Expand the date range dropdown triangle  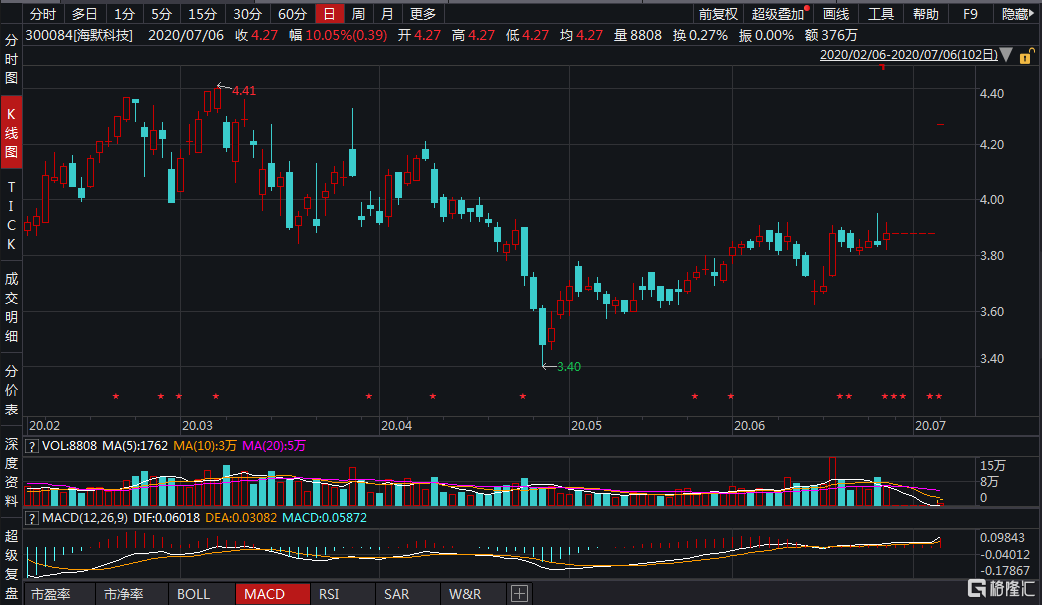click(x=1006, y=58)
